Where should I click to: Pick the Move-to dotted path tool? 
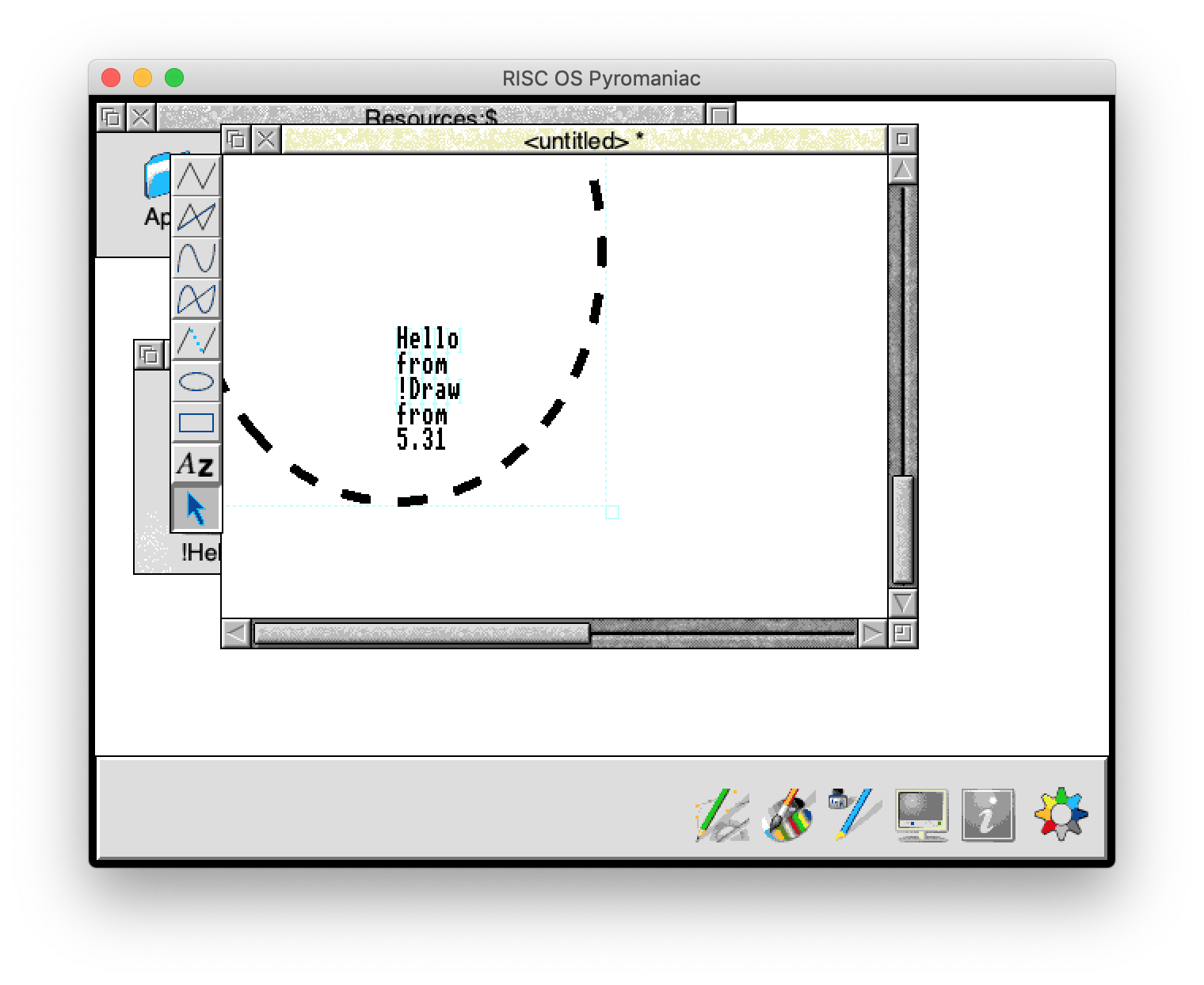196,340
